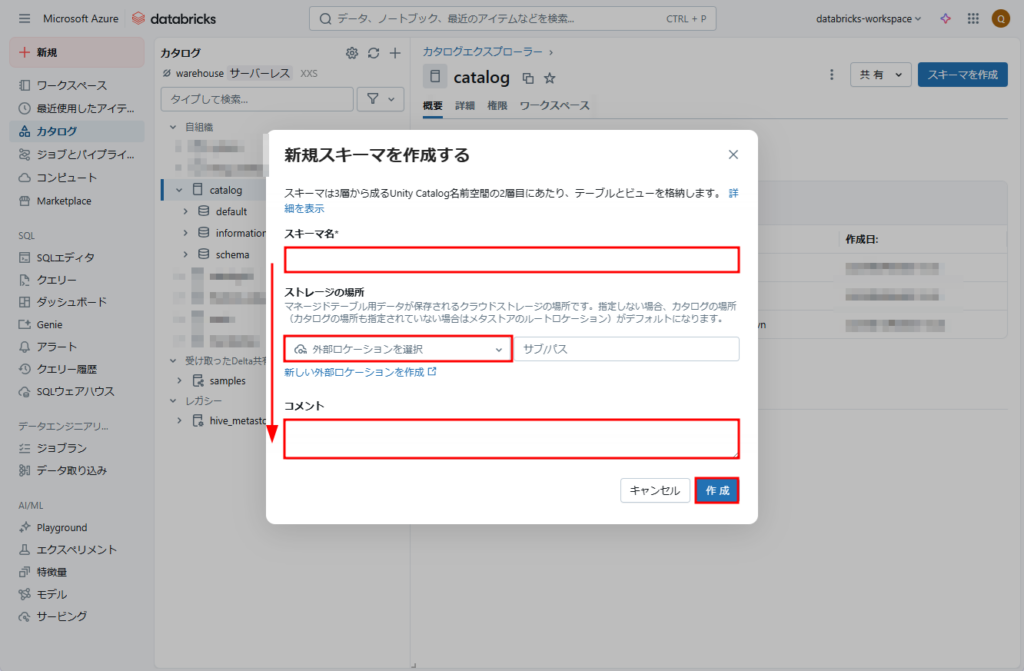The height and width of the screenshot is (671, 1024).
Task: Click create new external location link
Action: coord(360,372)
